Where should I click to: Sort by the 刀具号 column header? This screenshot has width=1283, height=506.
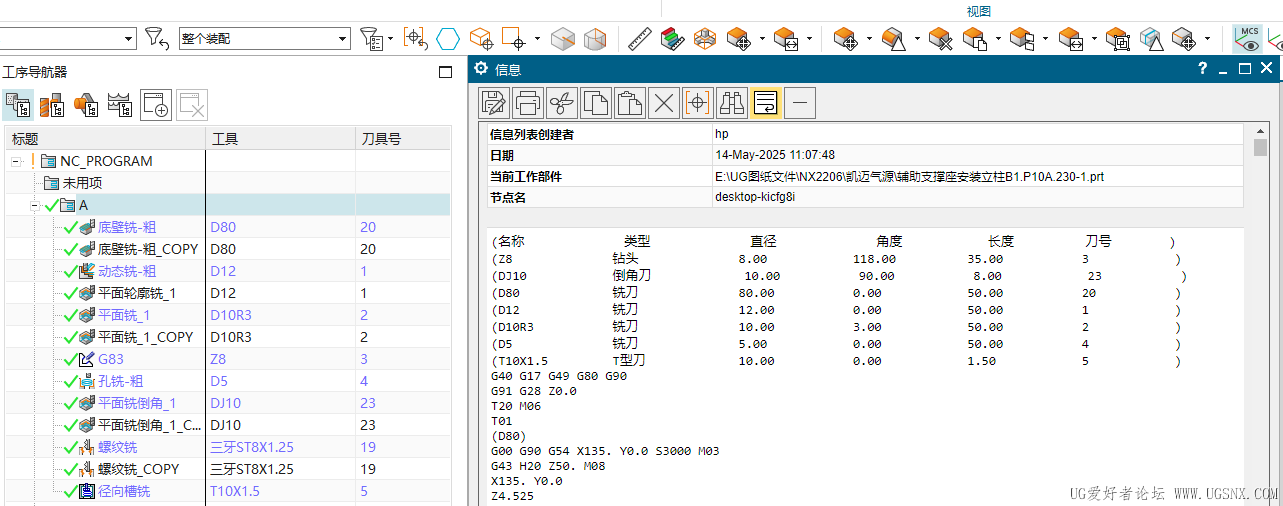(x=403, y=139)
